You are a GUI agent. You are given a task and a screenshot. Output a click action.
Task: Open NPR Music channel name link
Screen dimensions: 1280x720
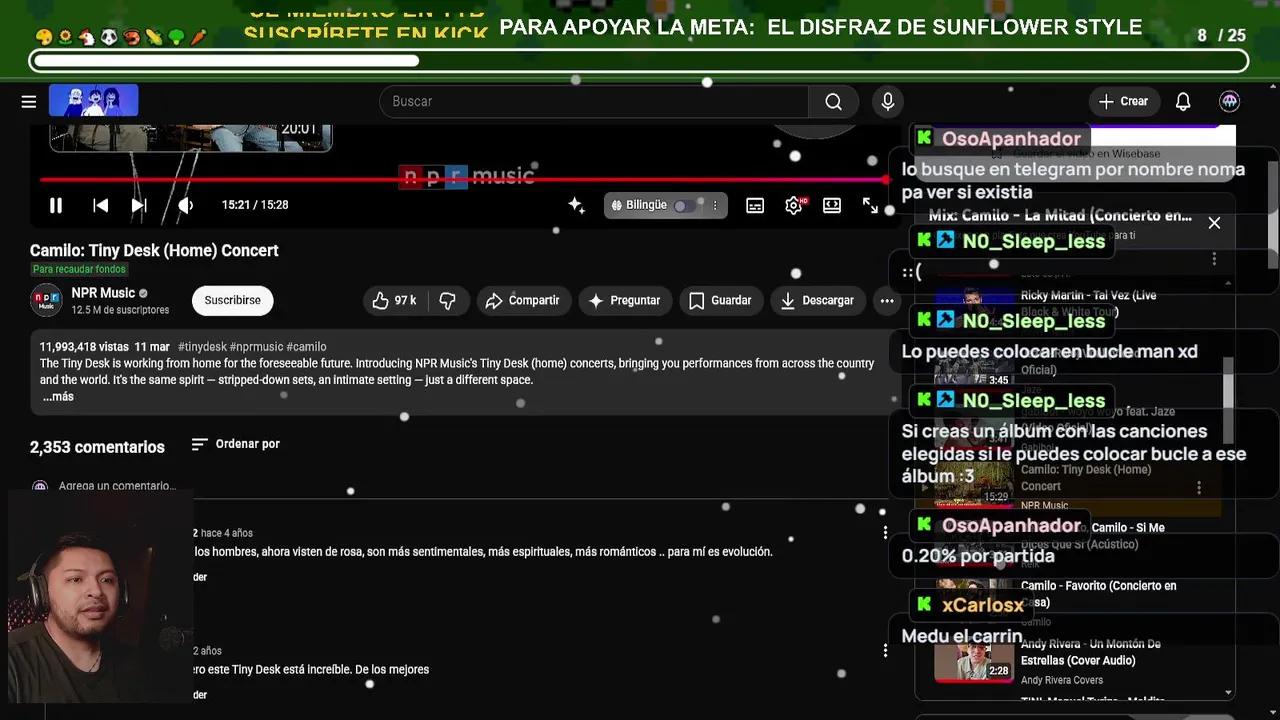coord(103,293)
